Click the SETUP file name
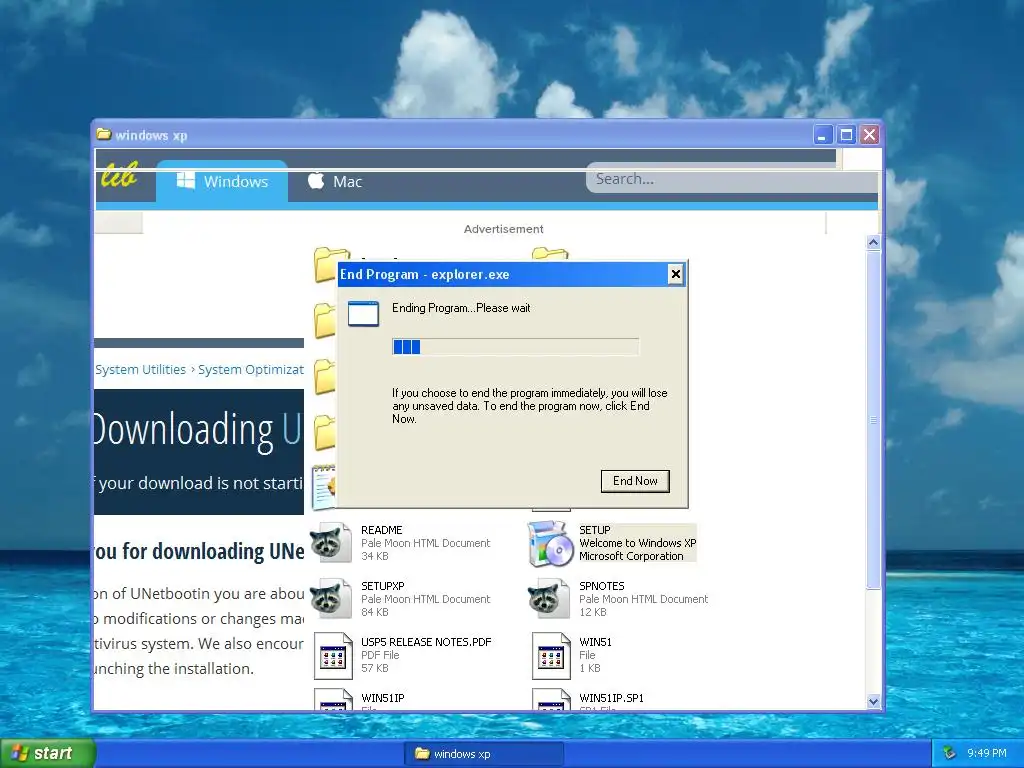The width and height of the screenshot is (1024, 768). (594, 530)
